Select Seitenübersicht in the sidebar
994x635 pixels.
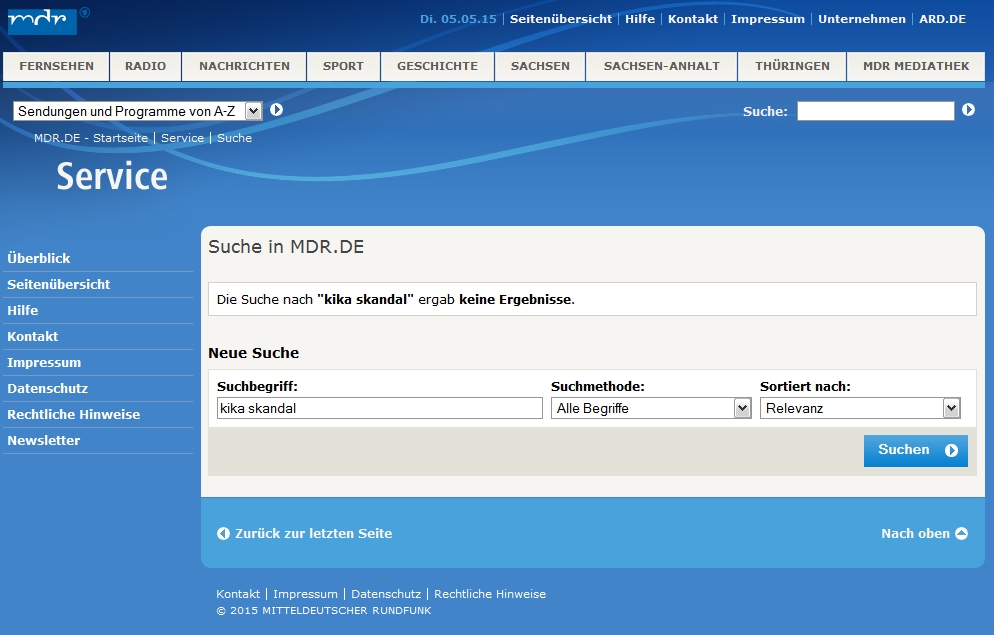58,285
